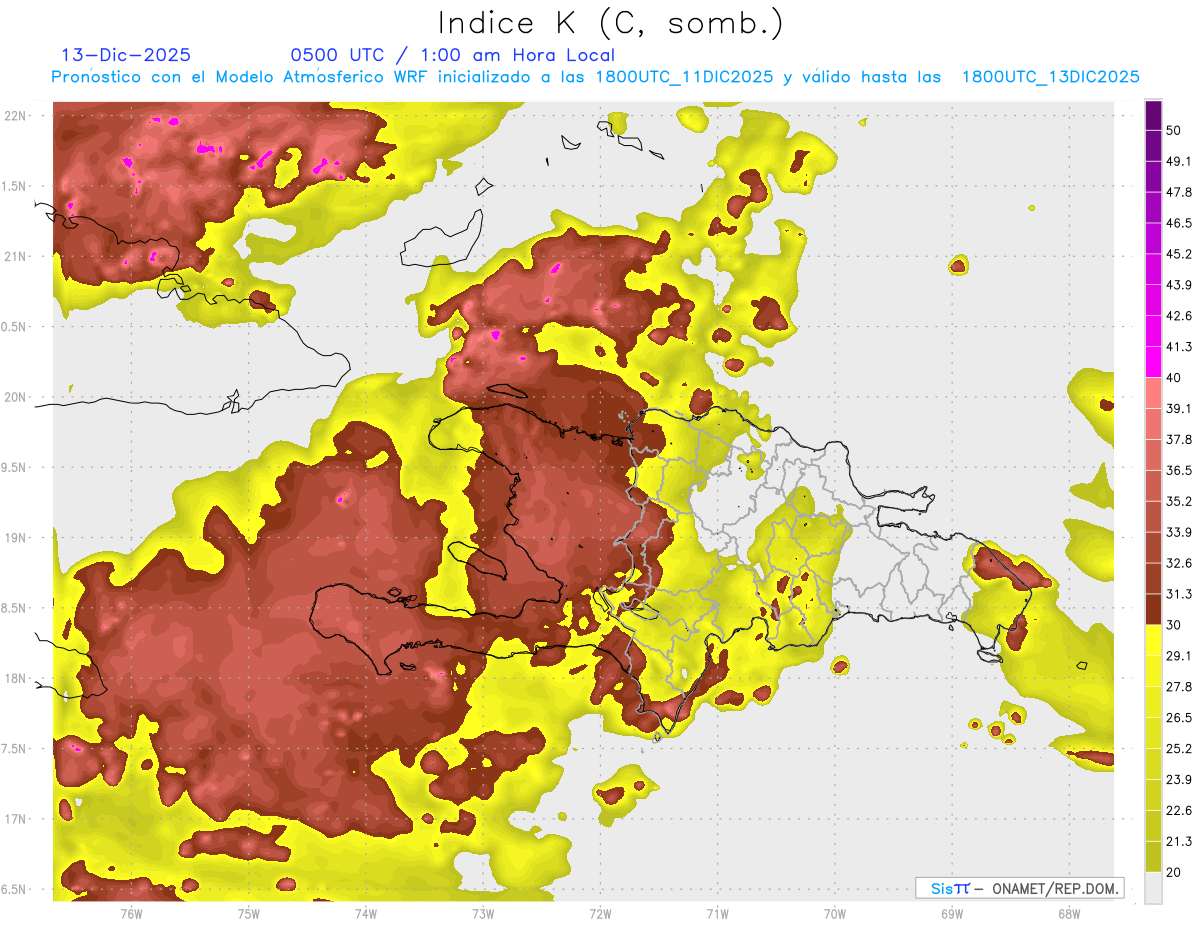Screen dimensions: 1200x927
Task: Click the 19N latitude label
Action: point(16,538)
